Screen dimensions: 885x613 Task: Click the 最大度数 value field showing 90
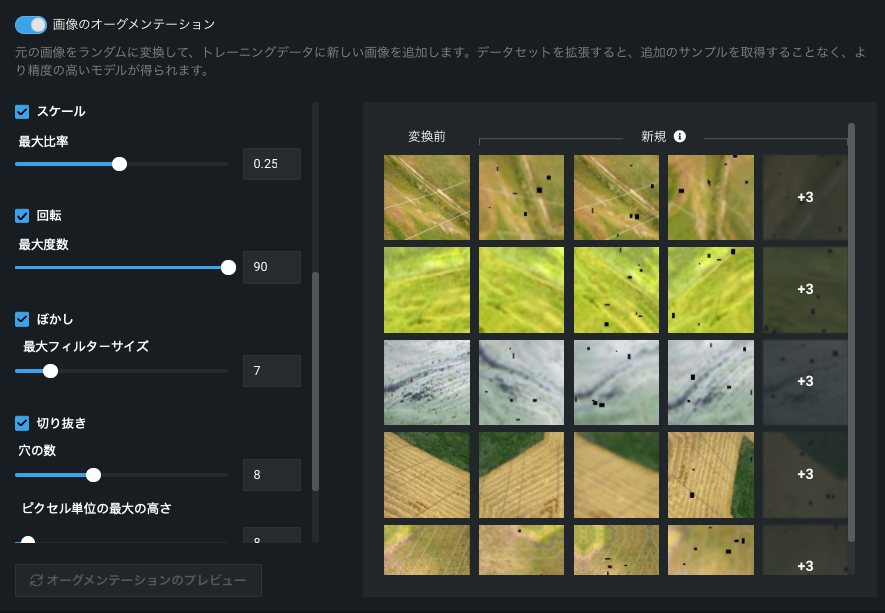coord(271,267)
